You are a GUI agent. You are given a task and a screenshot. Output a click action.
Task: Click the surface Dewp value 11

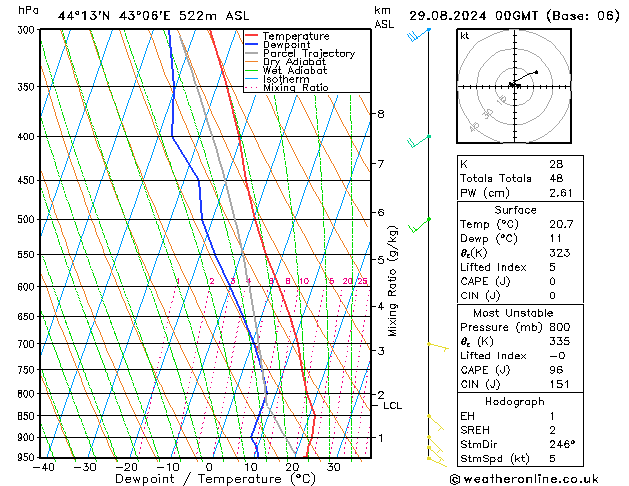pos(555,239)
